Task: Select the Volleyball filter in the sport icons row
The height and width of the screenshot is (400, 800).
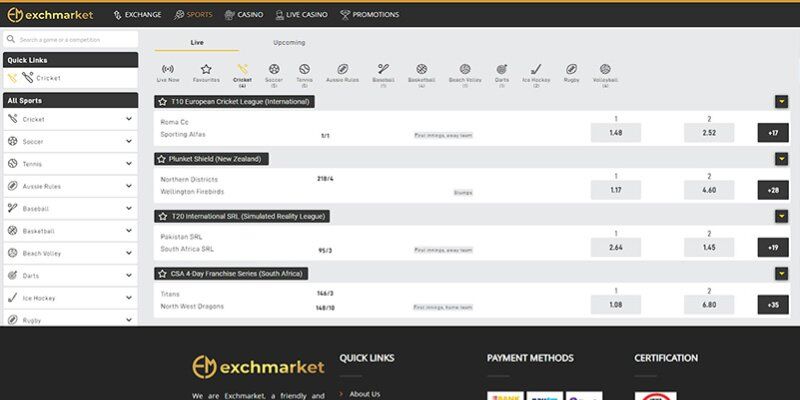Action: click(x=605, y=75)
